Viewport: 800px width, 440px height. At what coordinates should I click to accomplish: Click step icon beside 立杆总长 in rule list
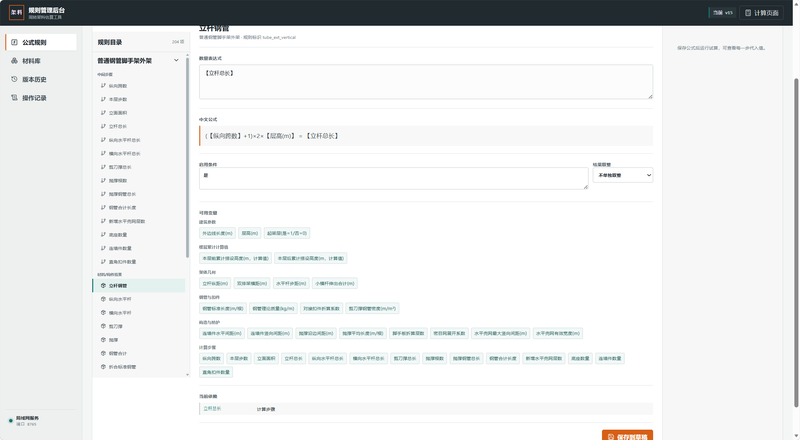[x=104, y=126]
